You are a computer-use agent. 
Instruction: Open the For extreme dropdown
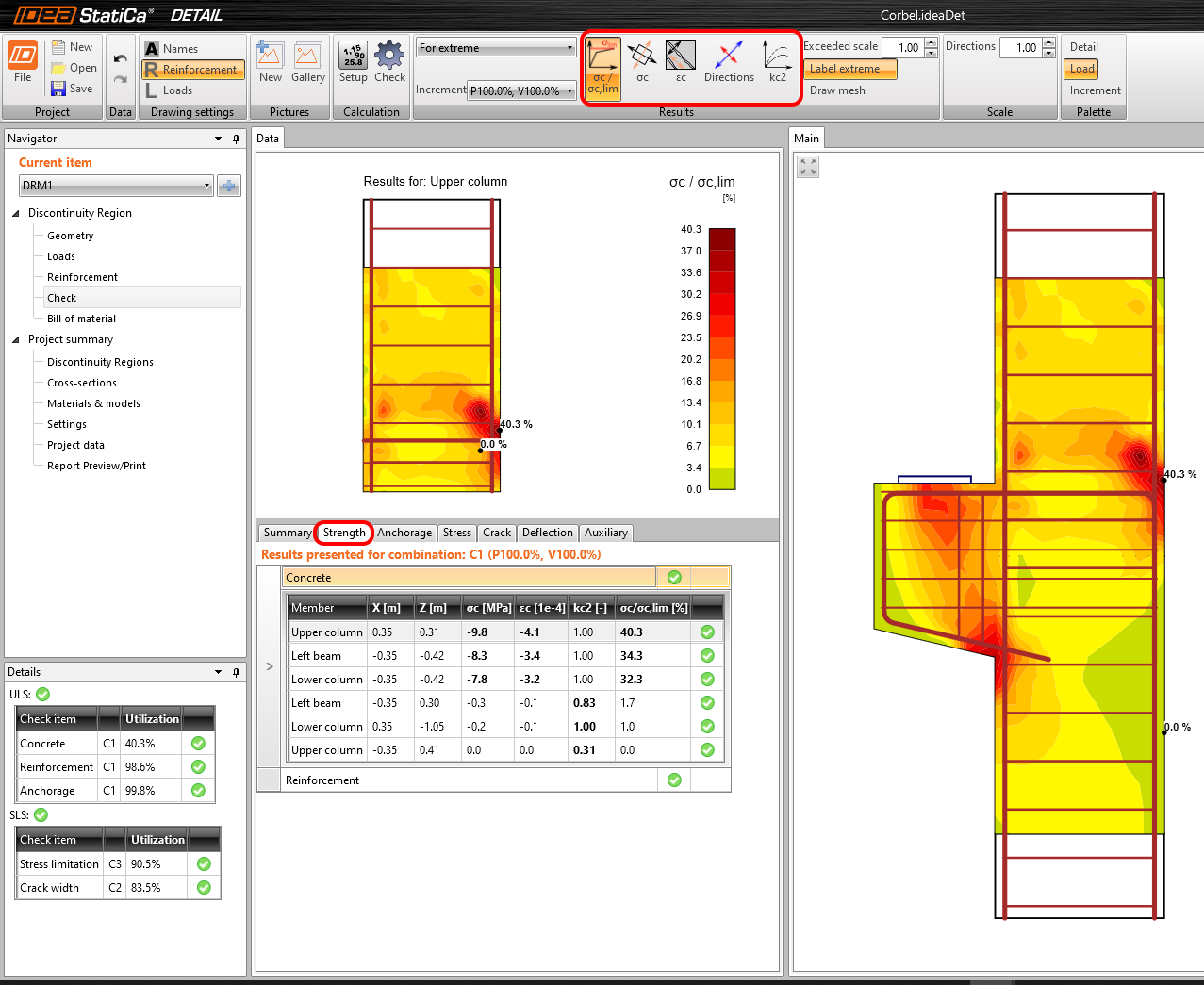496,48
